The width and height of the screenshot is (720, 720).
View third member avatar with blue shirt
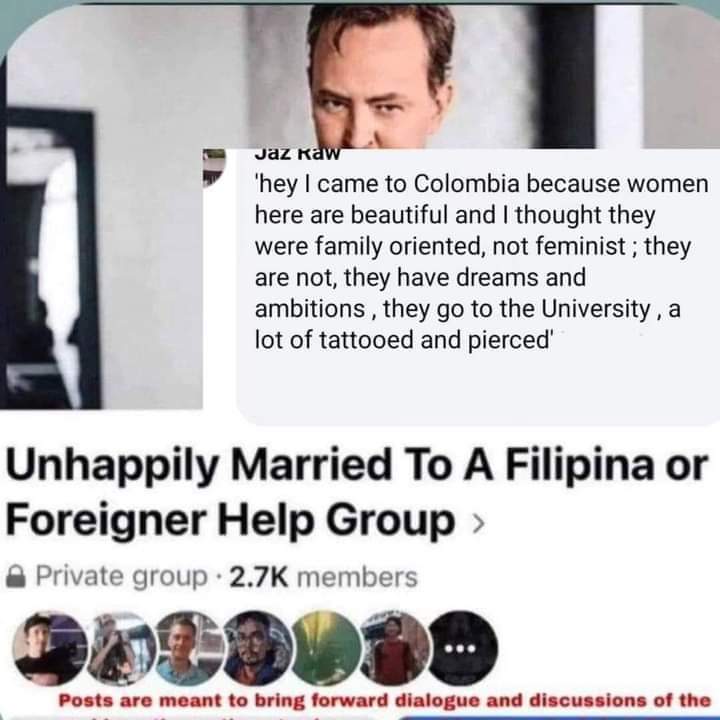[190, 648]
